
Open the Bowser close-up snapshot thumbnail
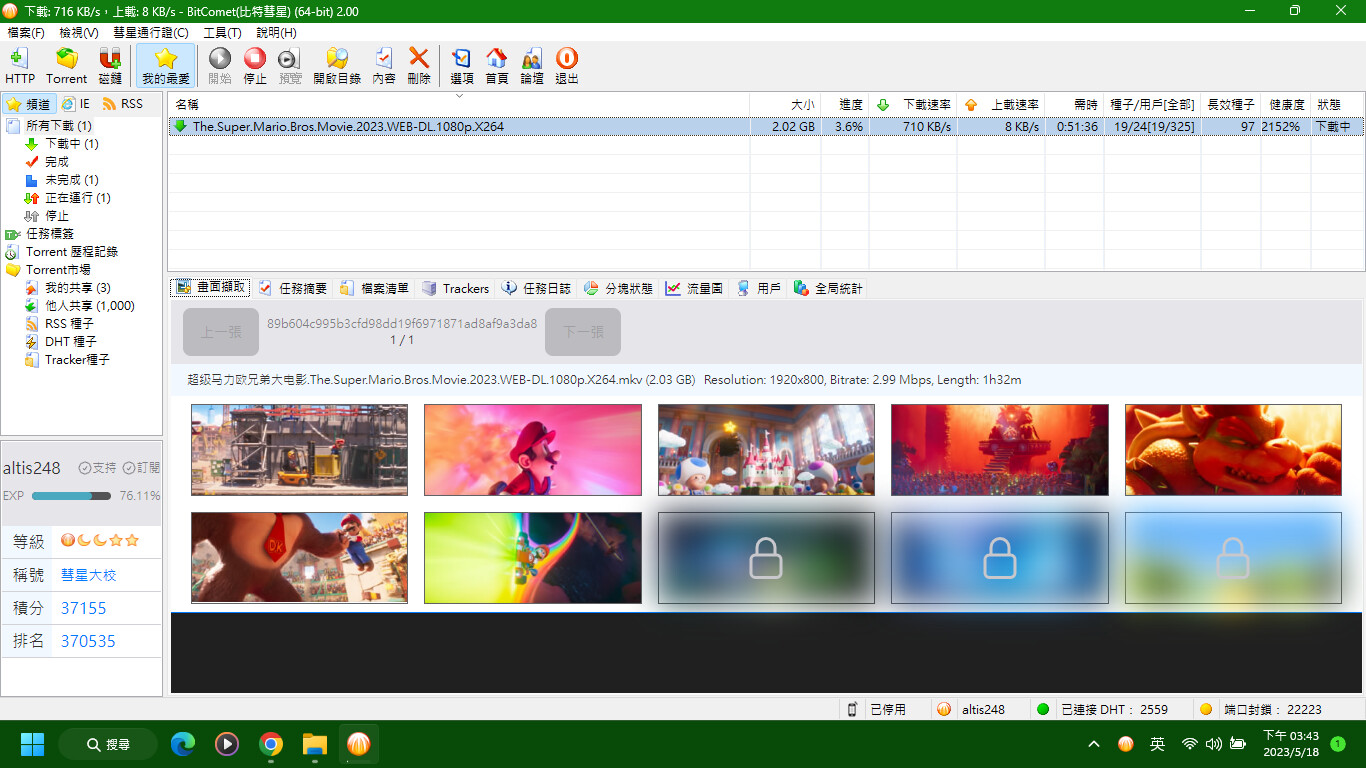[x=1233, y=450]
